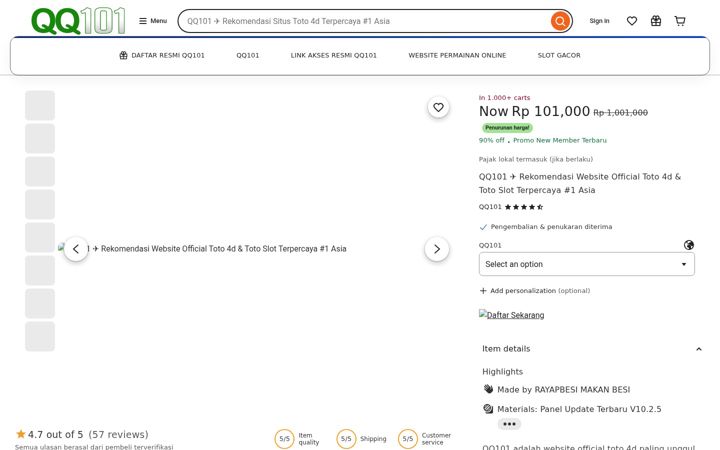720x450 pixels.
Task: Open the shopping cart icon
Action: pyautogui.click(x=680, y=21)
